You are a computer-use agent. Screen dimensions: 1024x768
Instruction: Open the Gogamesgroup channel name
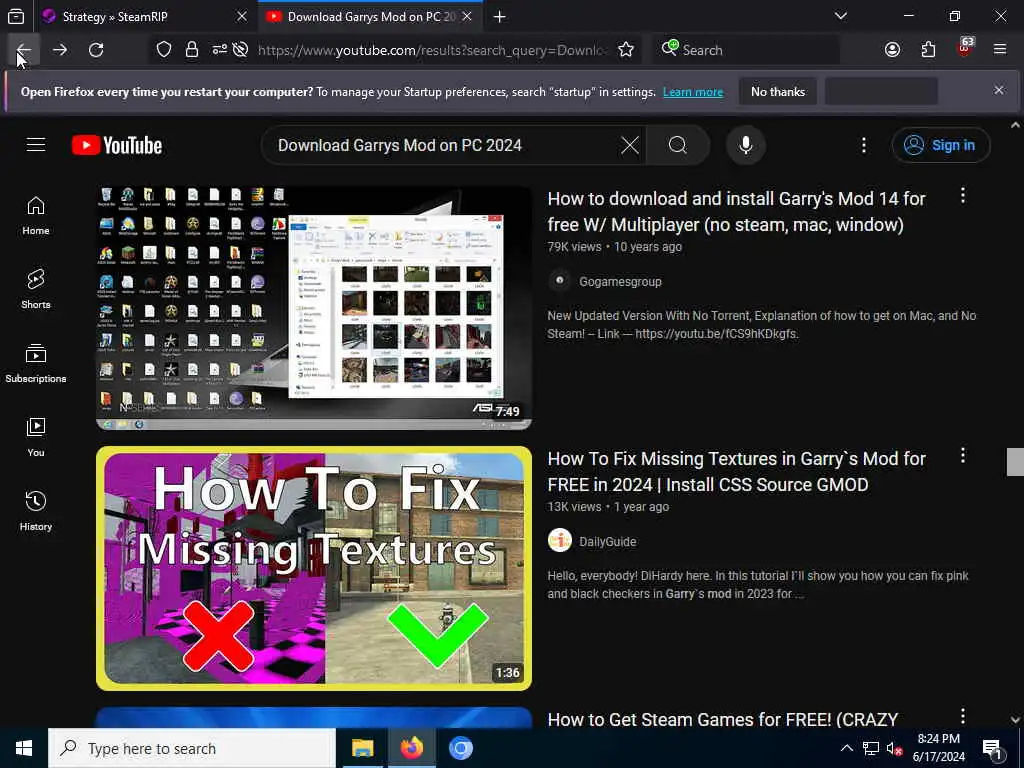pyautogui.click(x=620, y=281)
